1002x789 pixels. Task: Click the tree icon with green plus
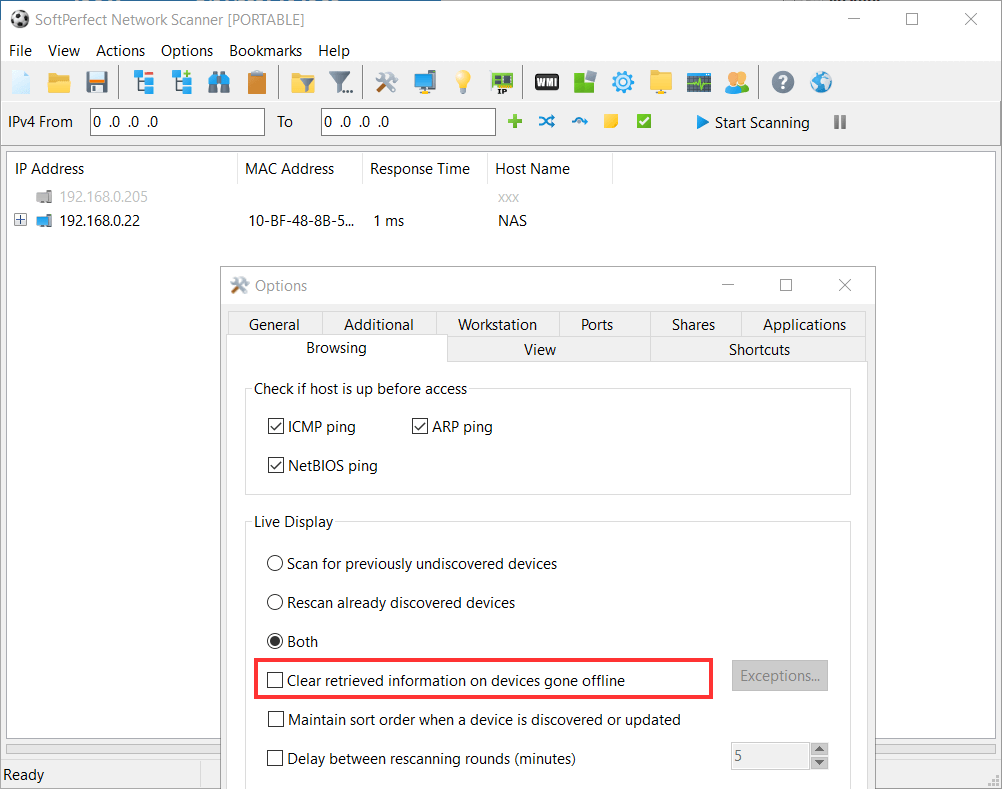click(181, 82)
